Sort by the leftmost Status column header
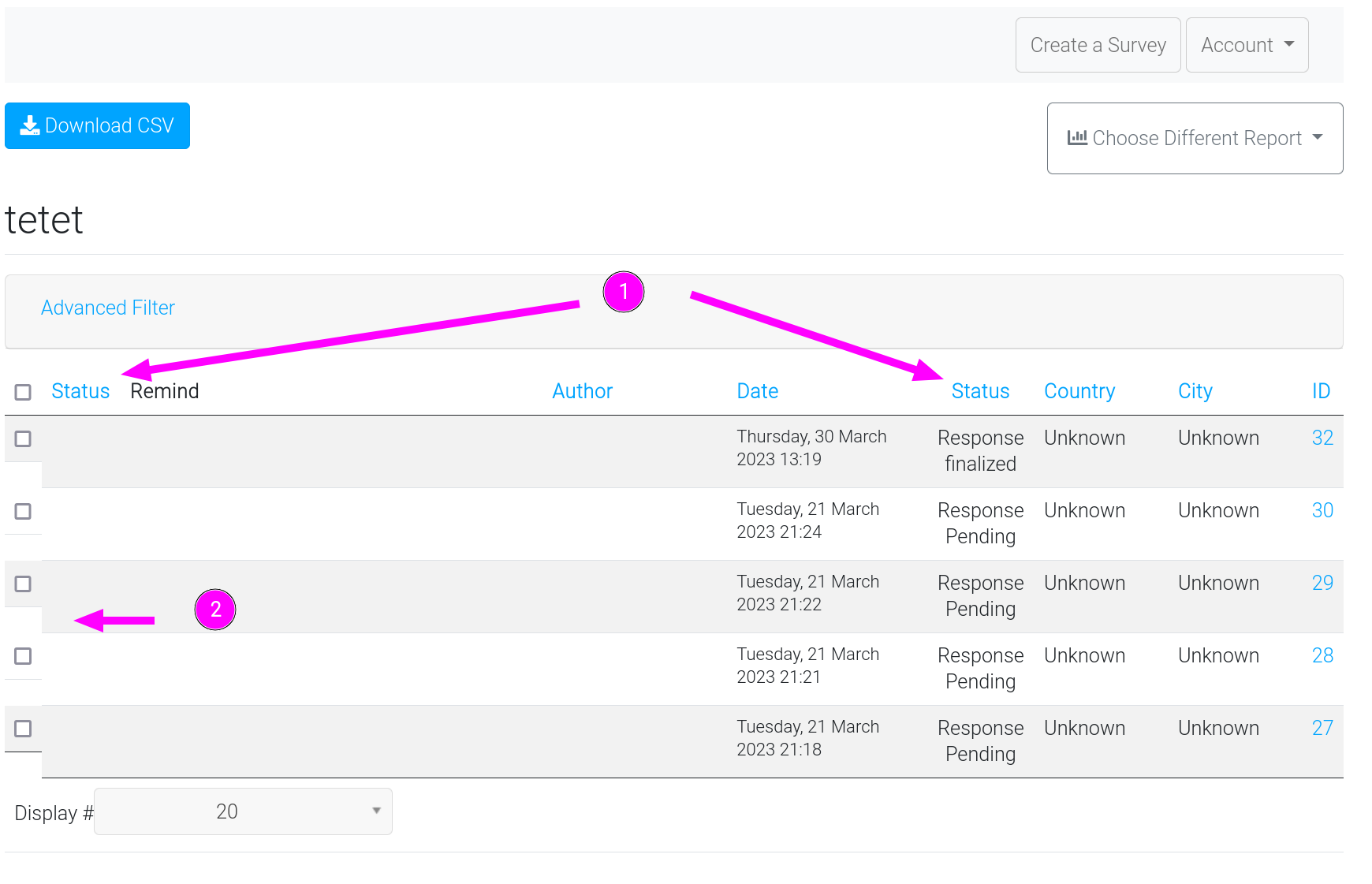Screen dimensions: 1372x884 (80, 391)
